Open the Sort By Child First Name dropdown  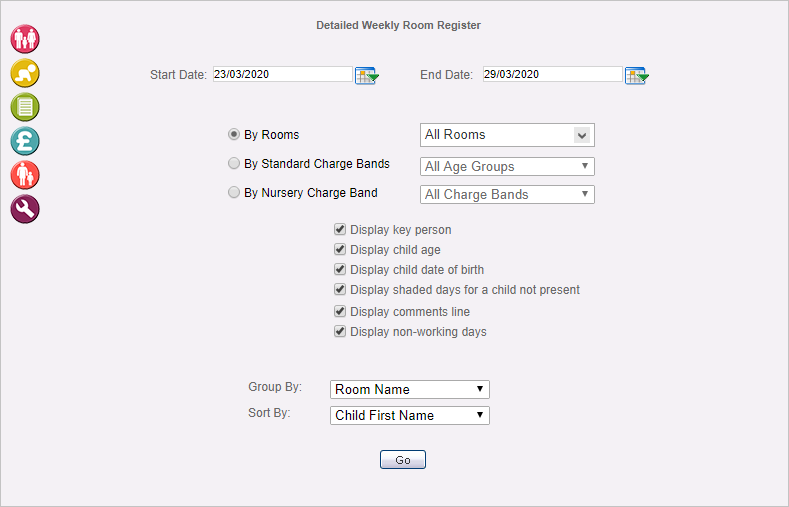(x=410, y=415)
